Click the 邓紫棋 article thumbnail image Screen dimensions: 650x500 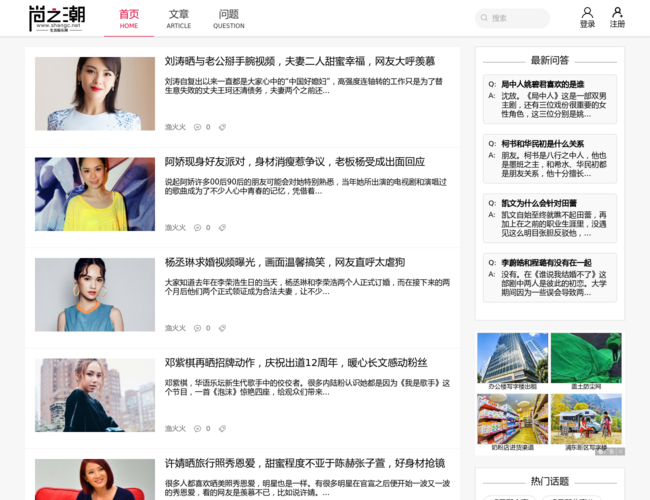(95, 395)
